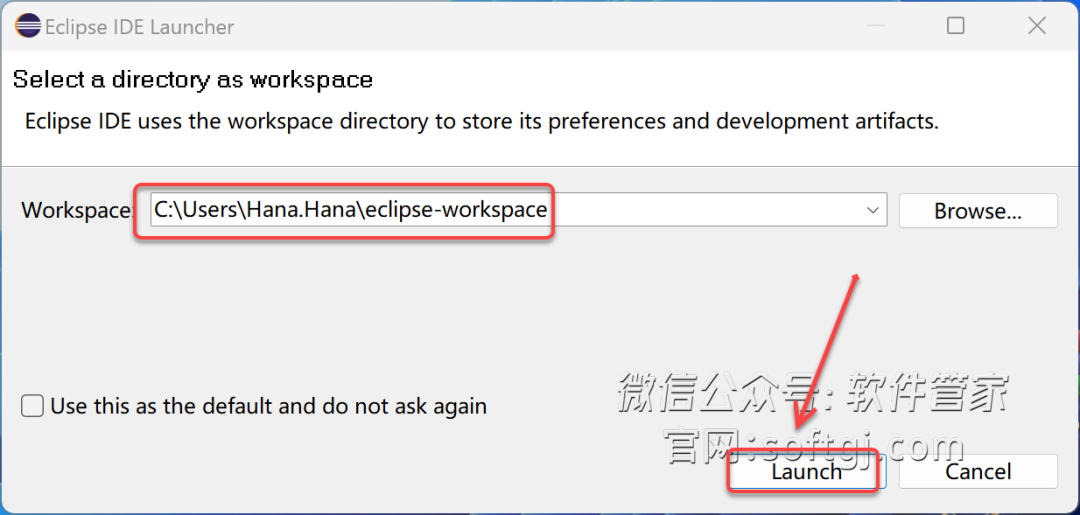
Task: Click the 'Workspace:' field label
Action: pyautogui.click(x=76, y=210)
